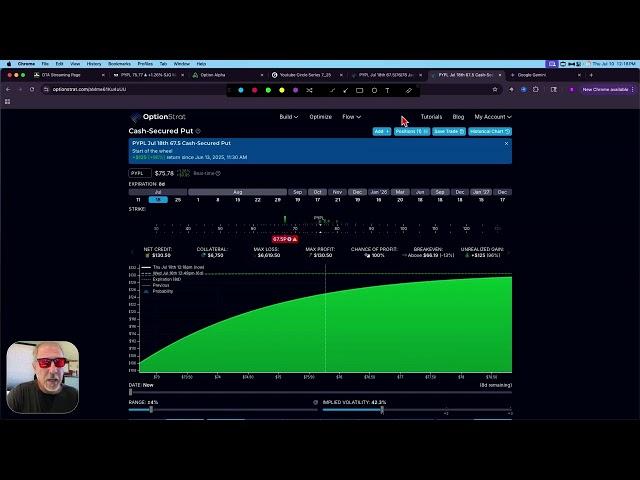
Task: Select the circle drawing tool
Action: (x=374, y=90)
